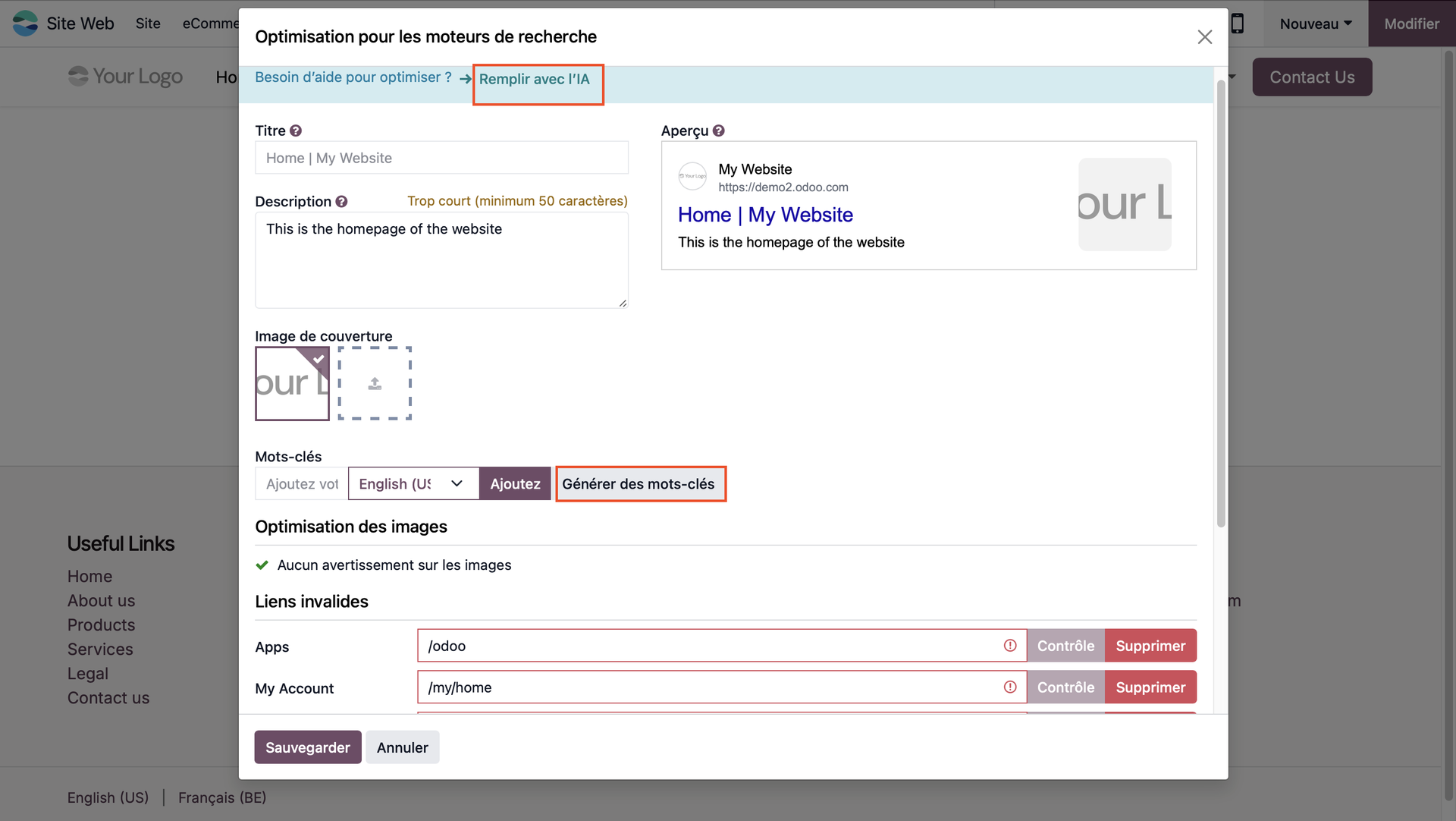The width and height of the screenshot is (1456, 821).
Task: Click the mobile preview phone icon
Action: 1237,24
